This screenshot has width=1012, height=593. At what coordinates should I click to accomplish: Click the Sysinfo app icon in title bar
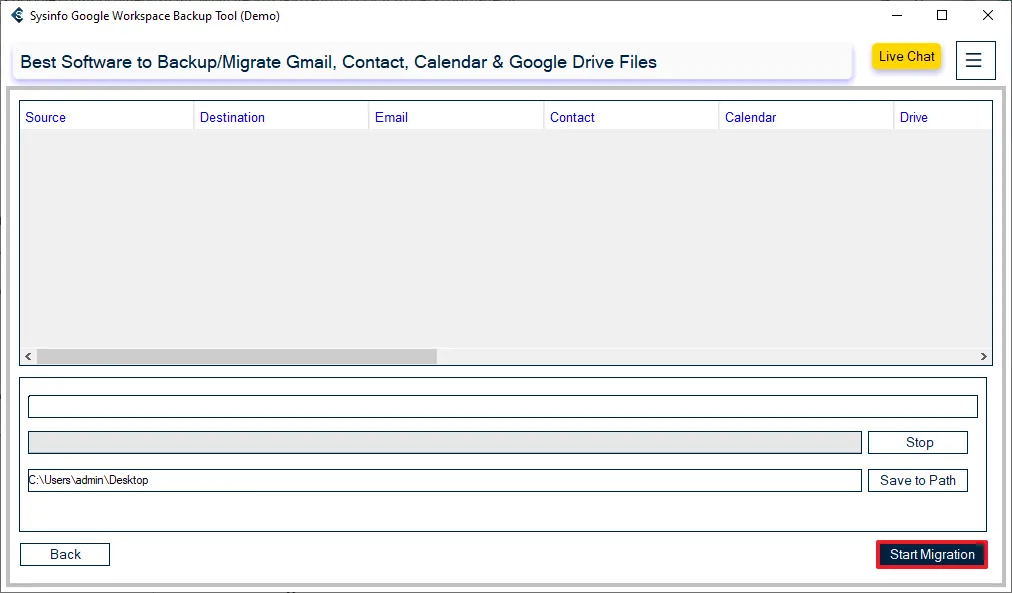click(17, 16)
